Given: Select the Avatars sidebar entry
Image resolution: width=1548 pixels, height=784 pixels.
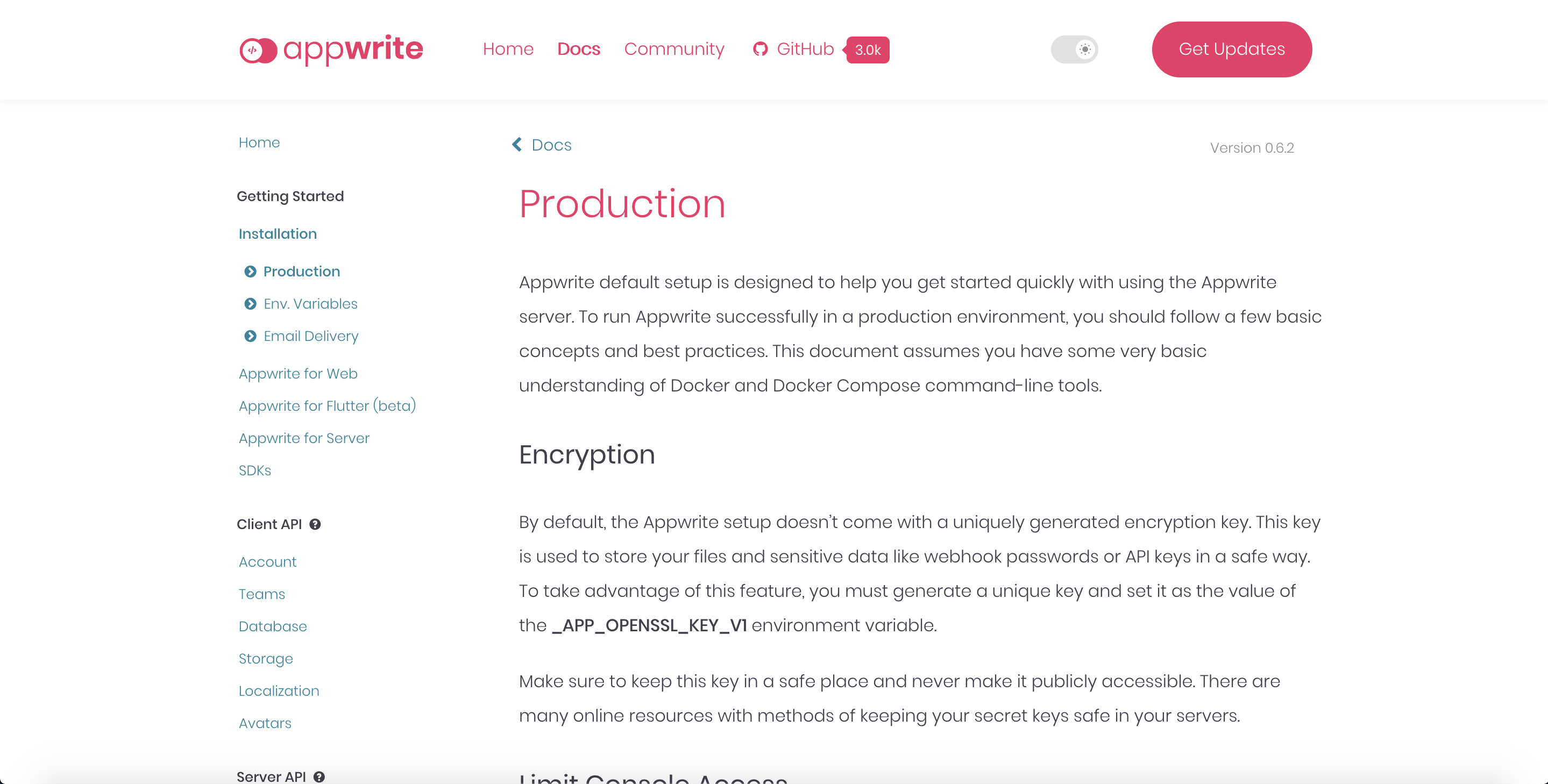Looking at the screenshot, I should 265,723.
